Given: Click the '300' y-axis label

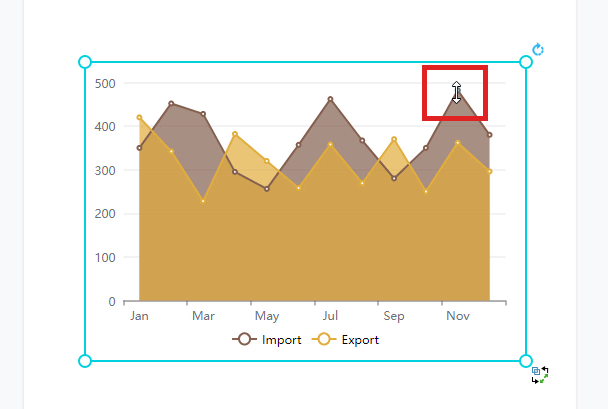Looking at the screenshot, I should click(x=105, y=171).
